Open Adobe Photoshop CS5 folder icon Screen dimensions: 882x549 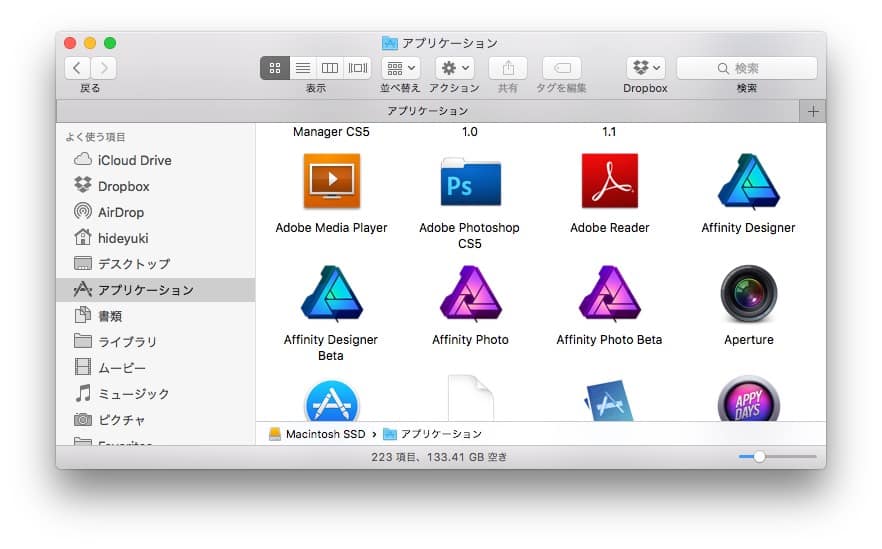coord(470,181)
